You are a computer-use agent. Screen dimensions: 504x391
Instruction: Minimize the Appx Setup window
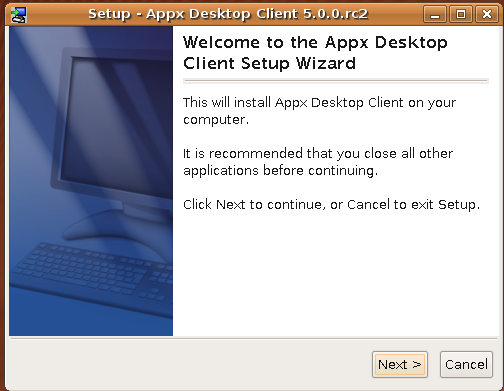point(435,14)
